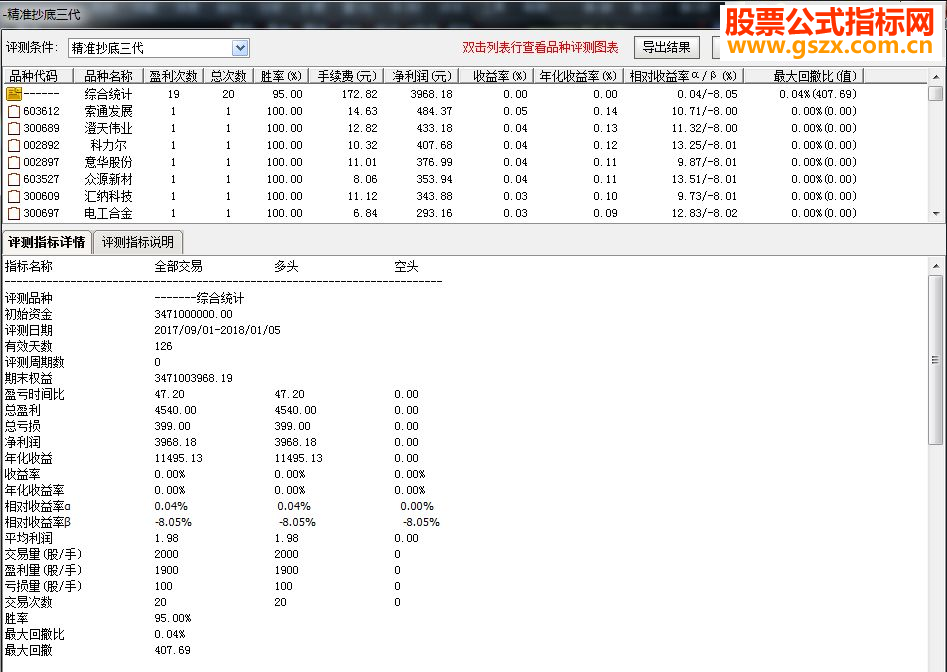Screen dimensions: 947x672
Task: Click the 初始资金 value 3471000000.00
Action: click(x=193, y=314)
